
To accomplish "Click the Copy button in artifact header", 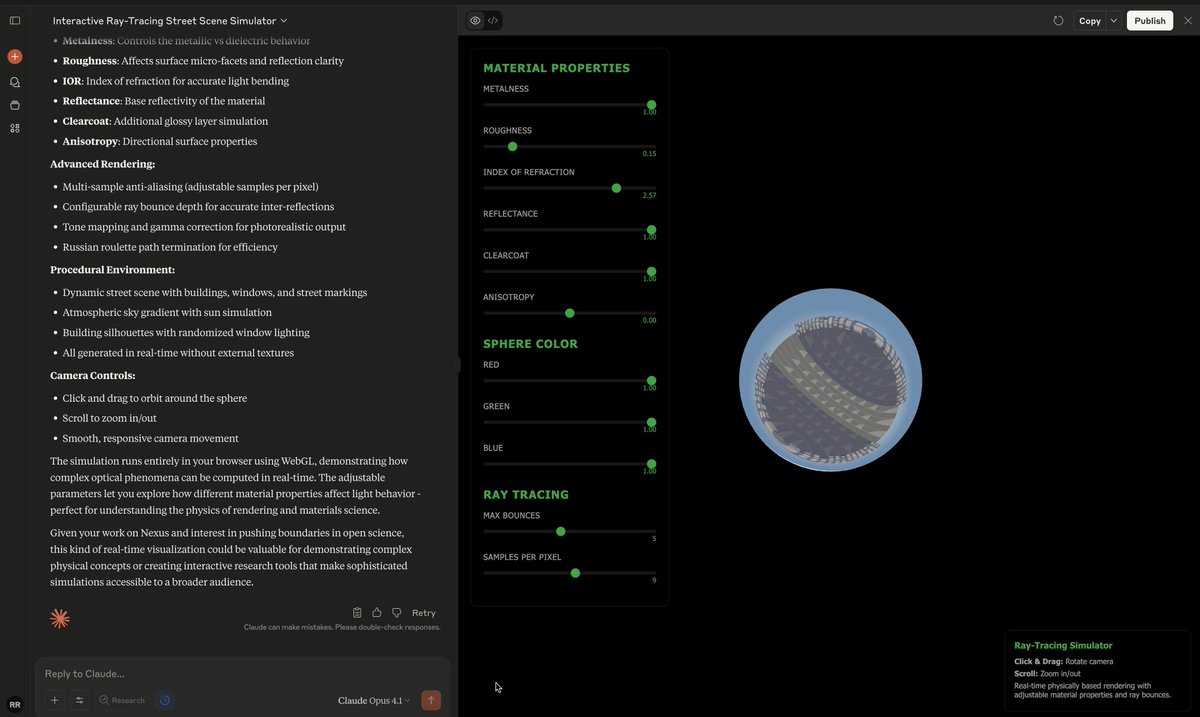I will pos(1090,20).
